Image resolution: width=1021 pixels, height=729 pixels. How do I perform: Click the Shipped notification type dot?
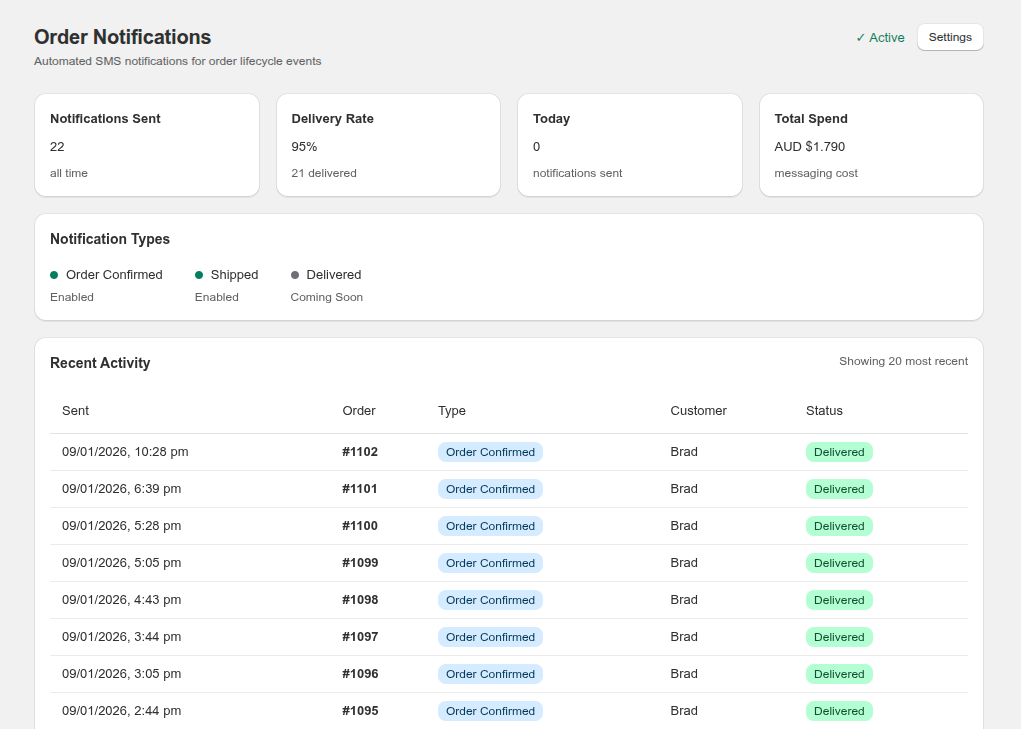198,274
